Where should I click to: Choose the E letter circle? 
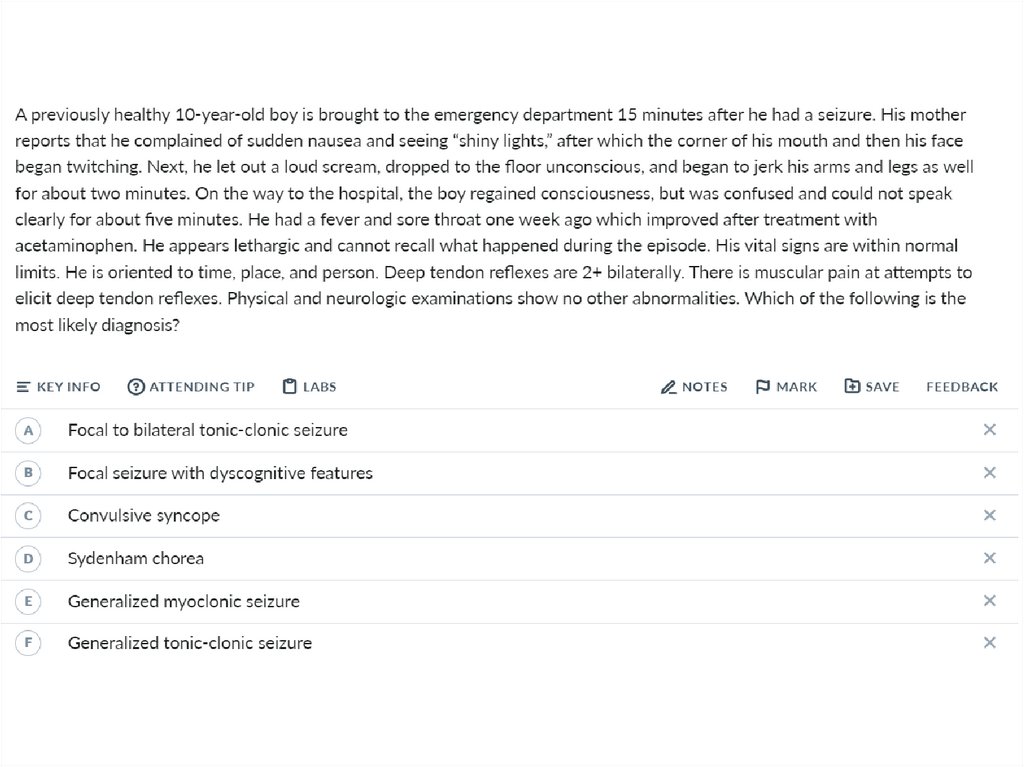[x=28, y=601]
